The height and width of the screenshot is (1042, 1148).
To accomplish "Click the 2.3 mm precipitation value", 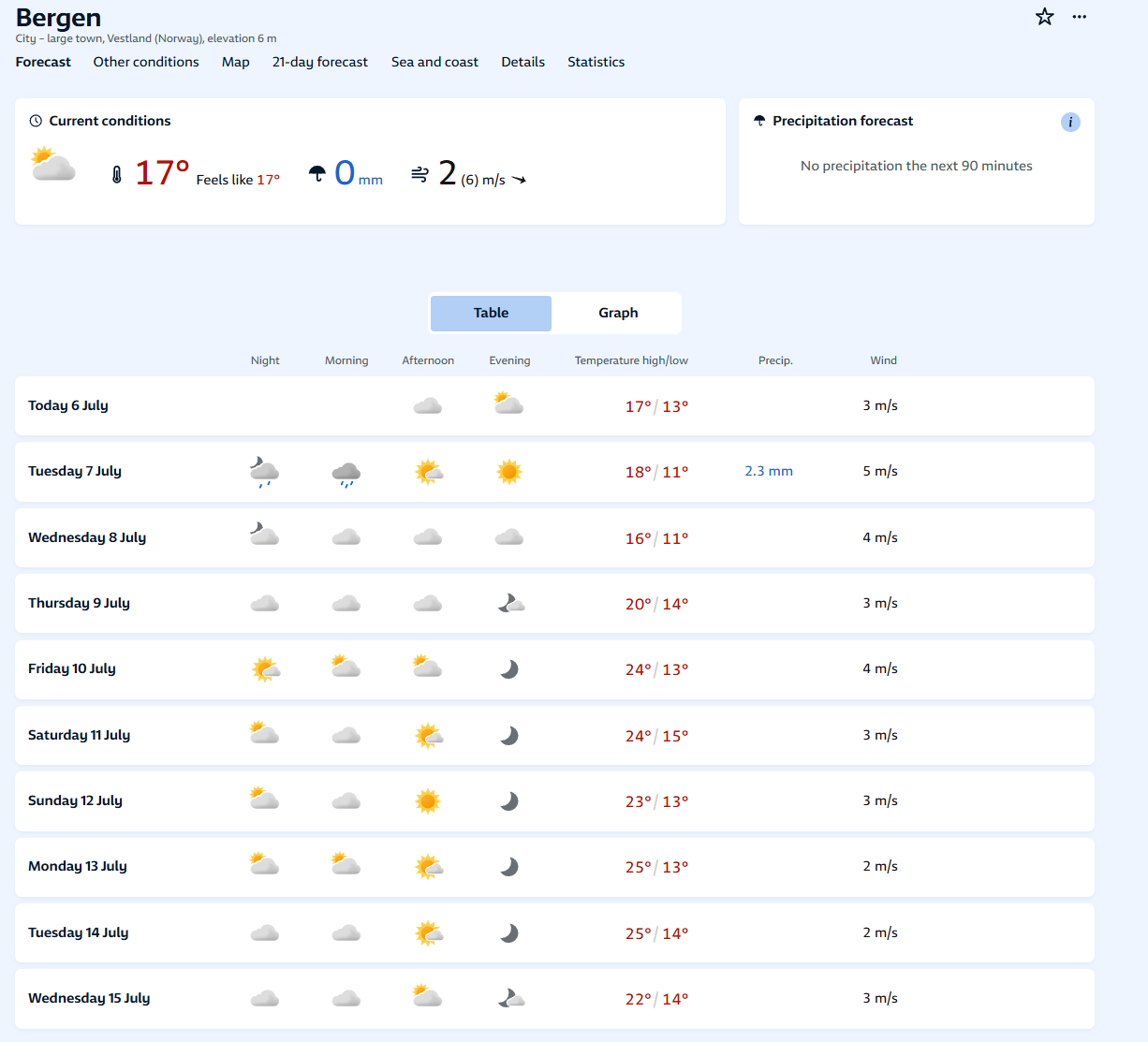I will click(x=769, y=471).
